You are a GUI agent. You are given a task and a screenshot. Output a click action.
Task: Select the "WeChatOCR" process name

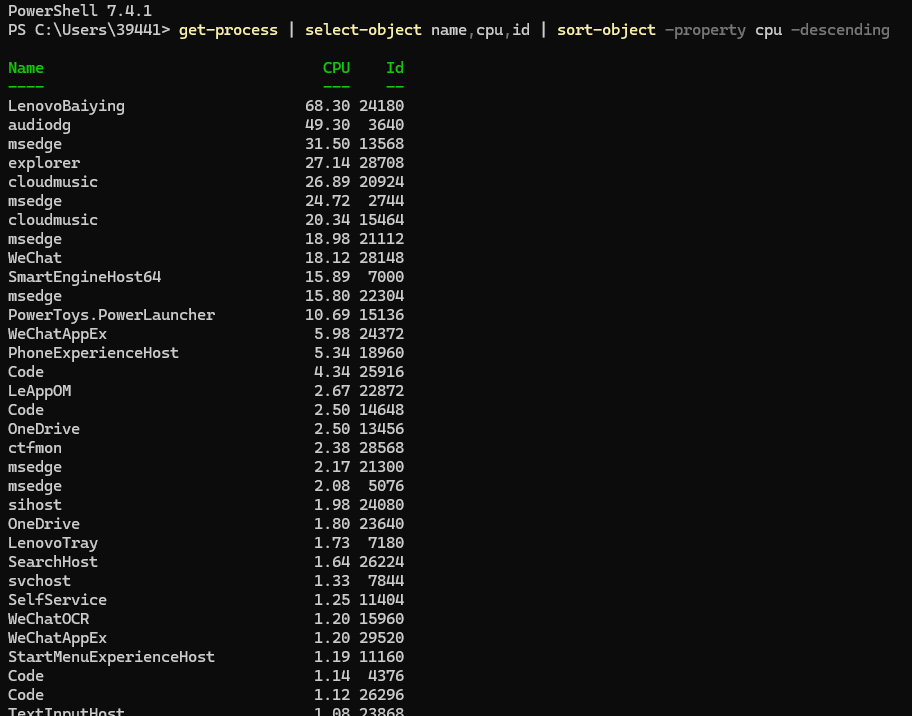[x=48, y=619]
